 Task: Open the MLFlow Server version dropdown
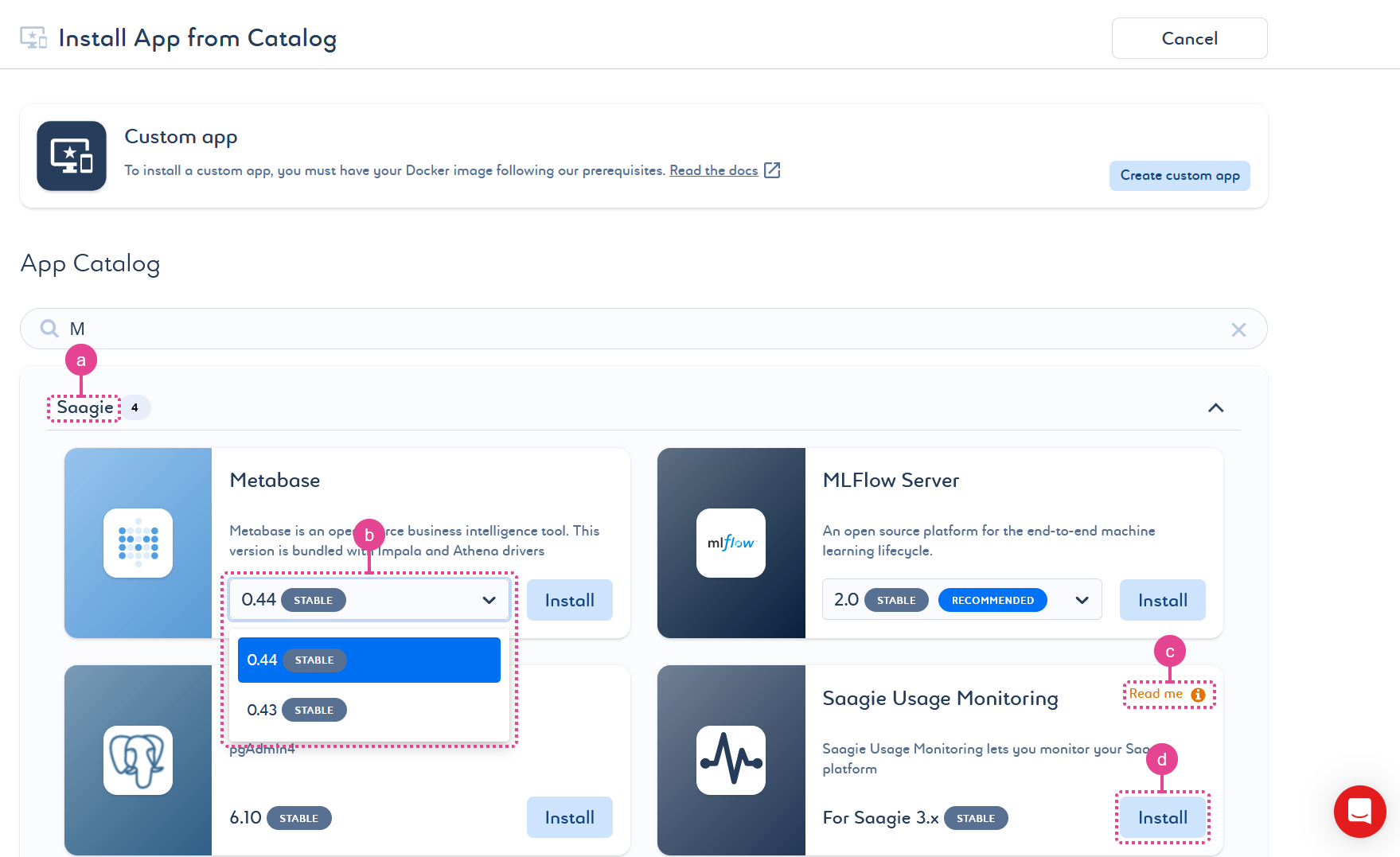click(x=961, y=600)
